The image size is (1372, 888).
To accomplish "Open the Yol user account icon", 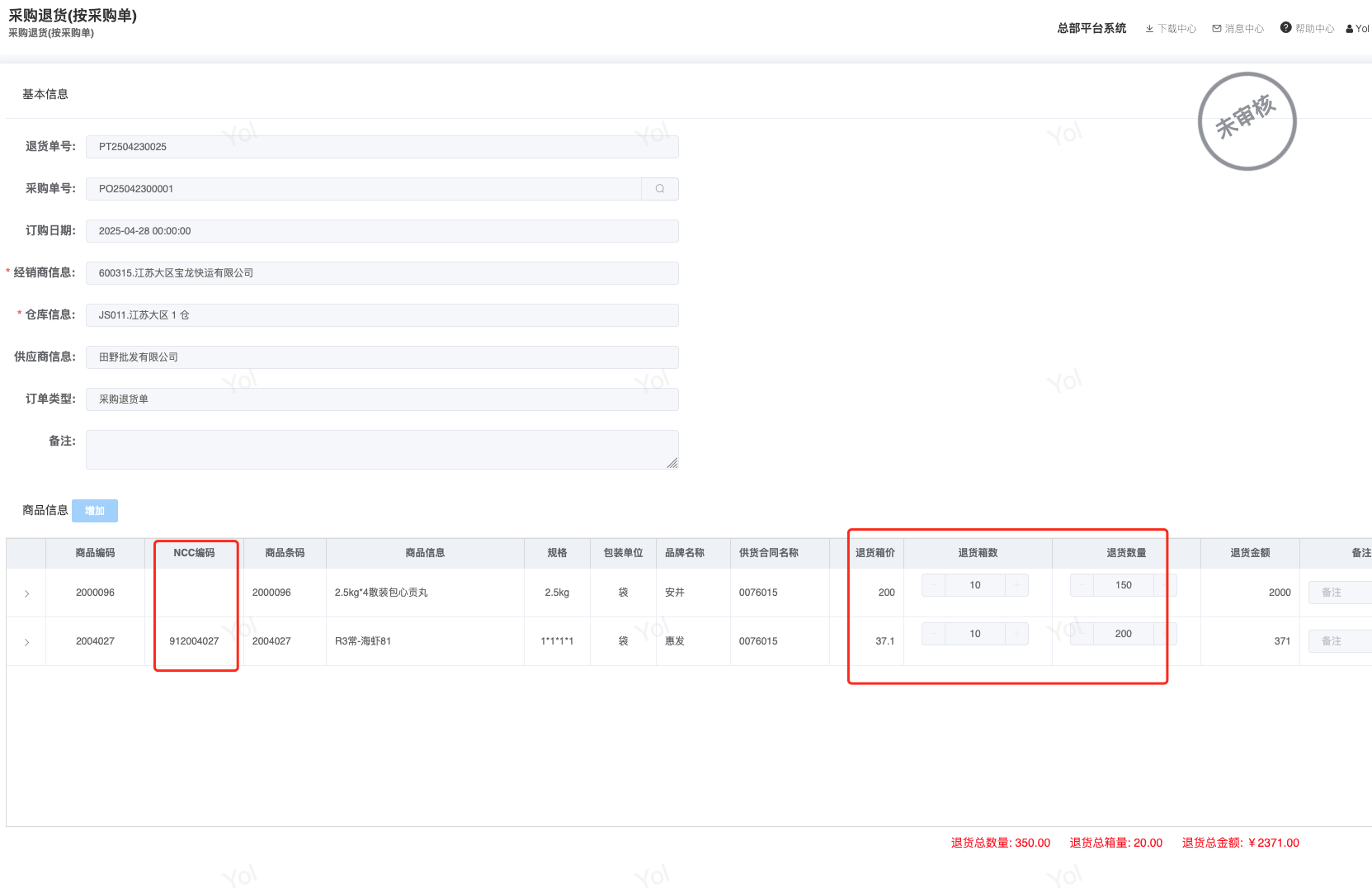I will pos(1350,29).
